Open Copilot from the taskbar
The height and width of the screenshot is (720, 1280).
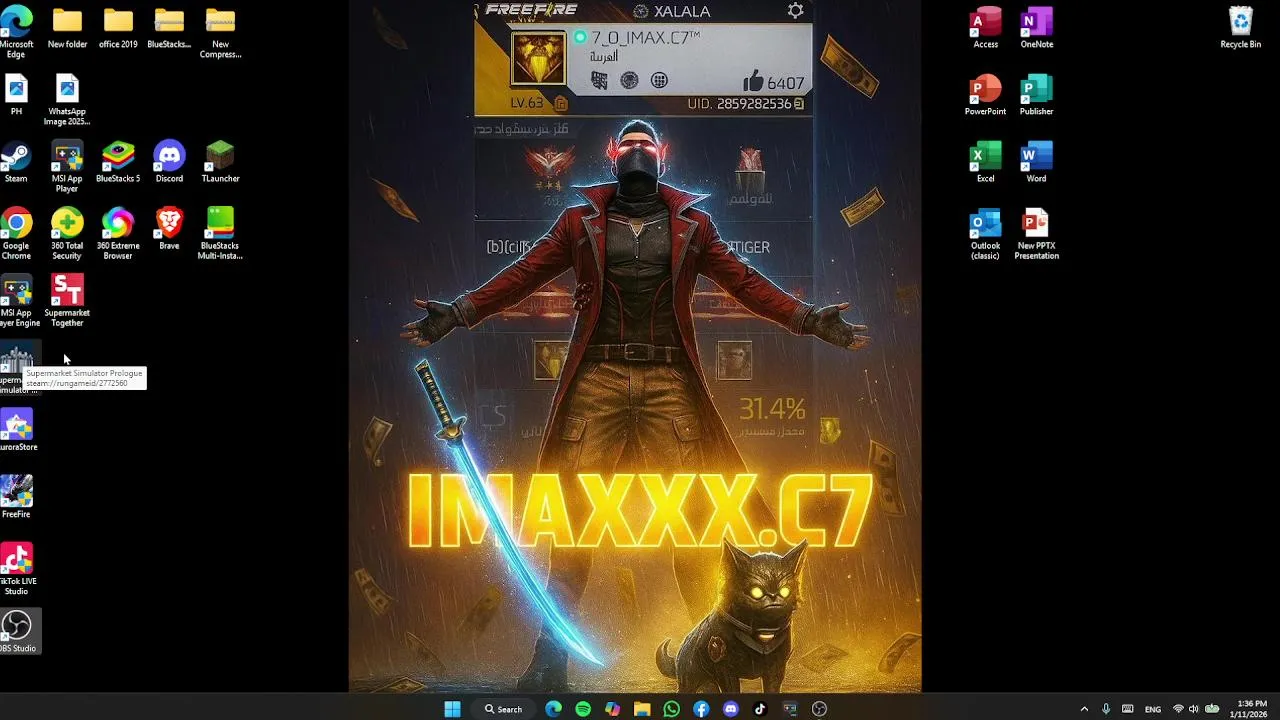pyautogui.click(x=612, y=709)
